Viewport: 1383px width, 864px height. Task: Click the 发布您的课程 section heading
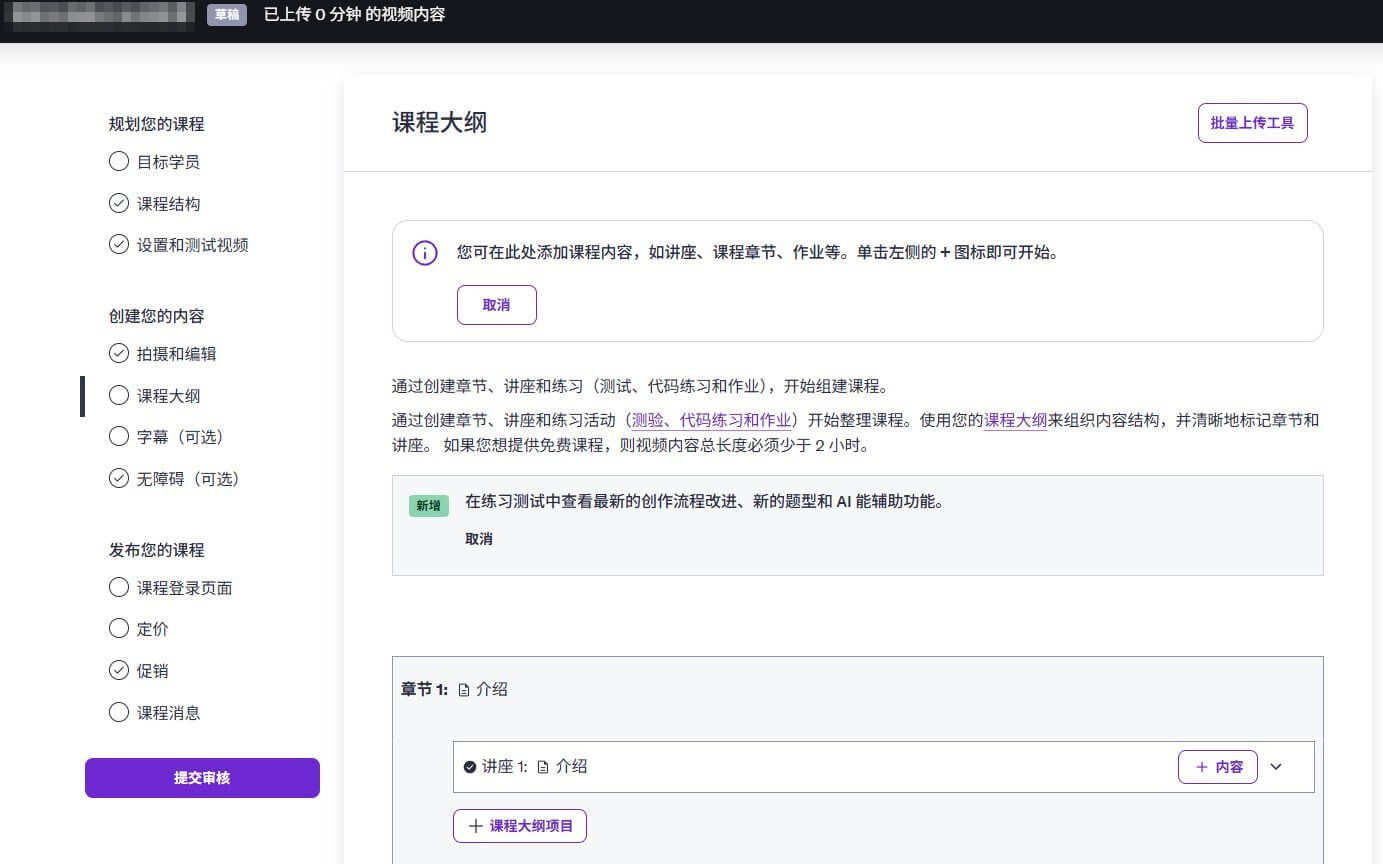click(156, 550)
